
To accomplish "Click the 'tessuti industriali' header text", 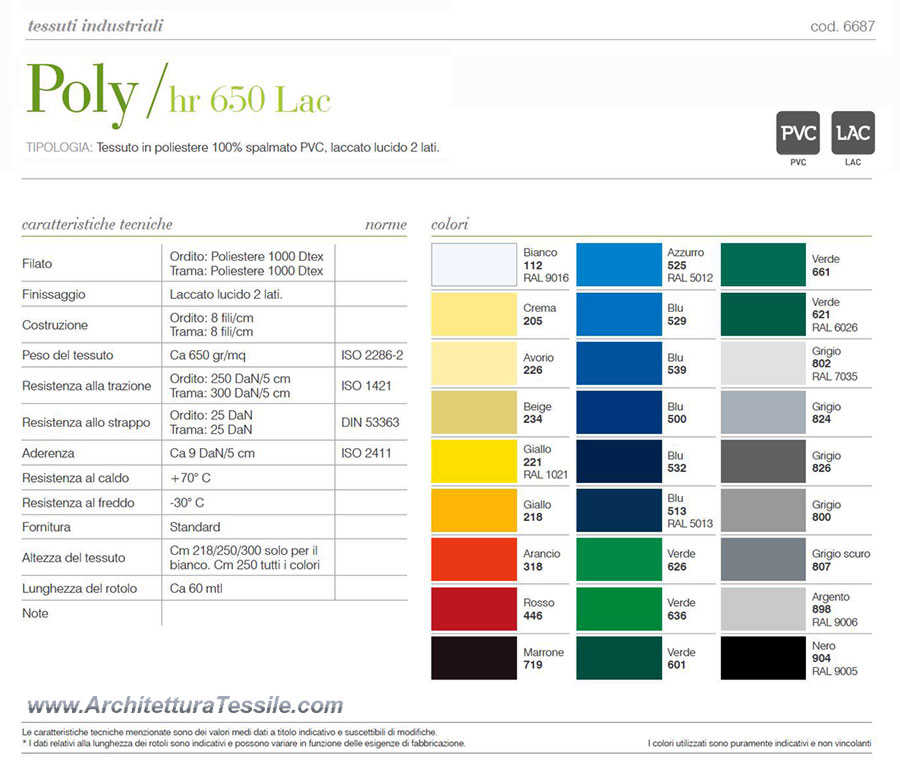I will pyautogui.click(x=95, y=26).
